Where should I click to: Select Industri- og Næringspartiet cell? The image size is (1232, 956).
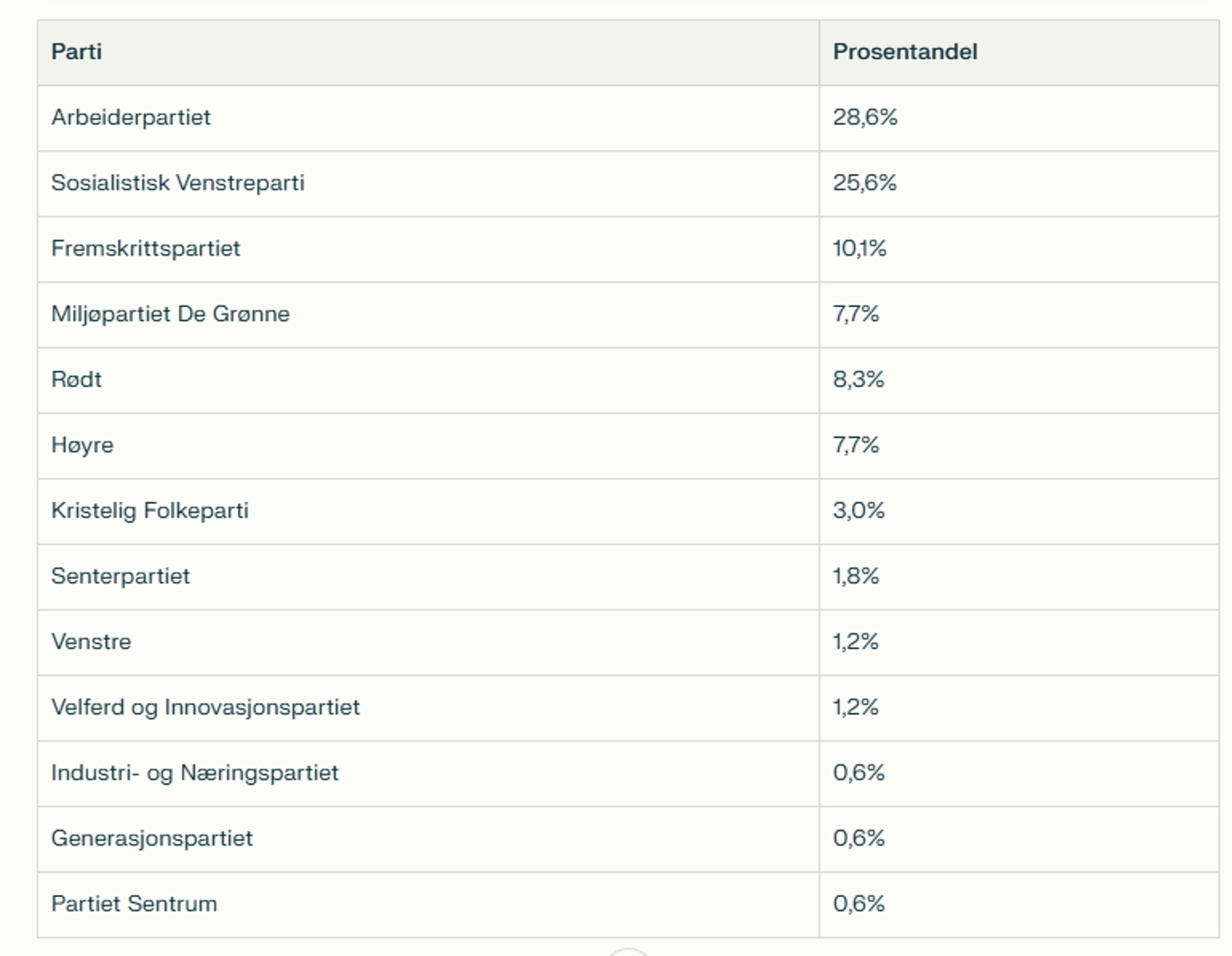195,773
